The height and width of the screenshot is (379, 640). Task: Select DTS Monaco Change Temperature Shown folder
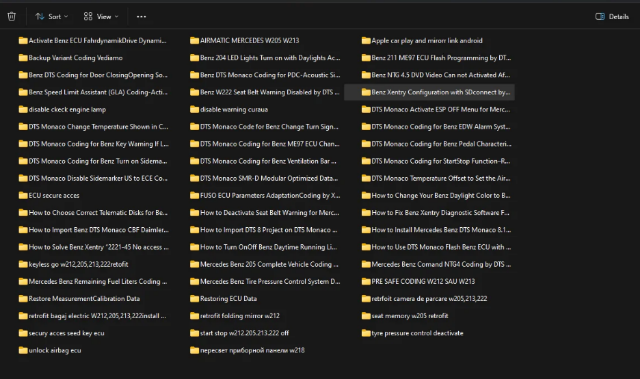click(x=98, y=126)
